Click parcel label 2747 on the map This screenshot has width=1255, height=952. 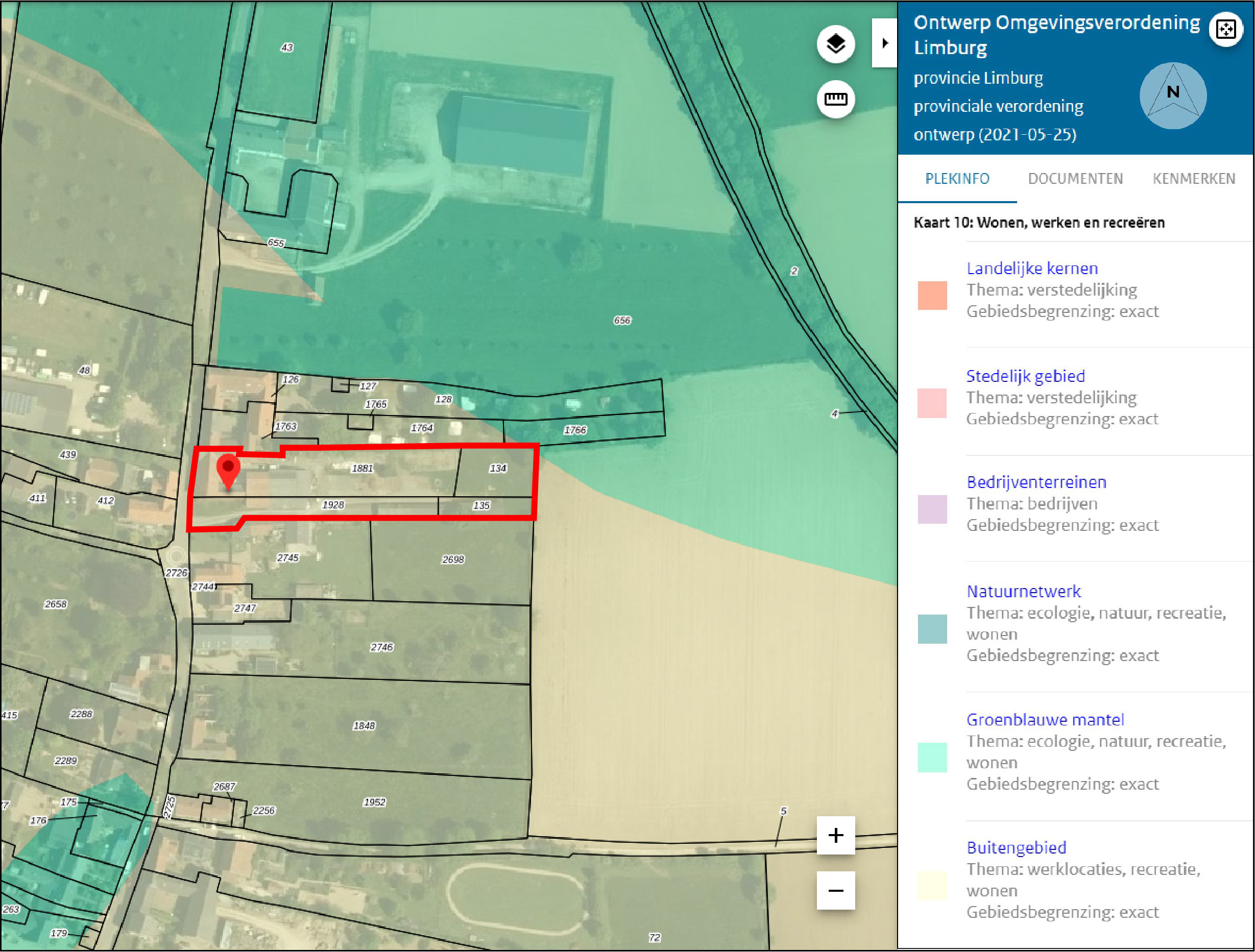tap(245, 607)
